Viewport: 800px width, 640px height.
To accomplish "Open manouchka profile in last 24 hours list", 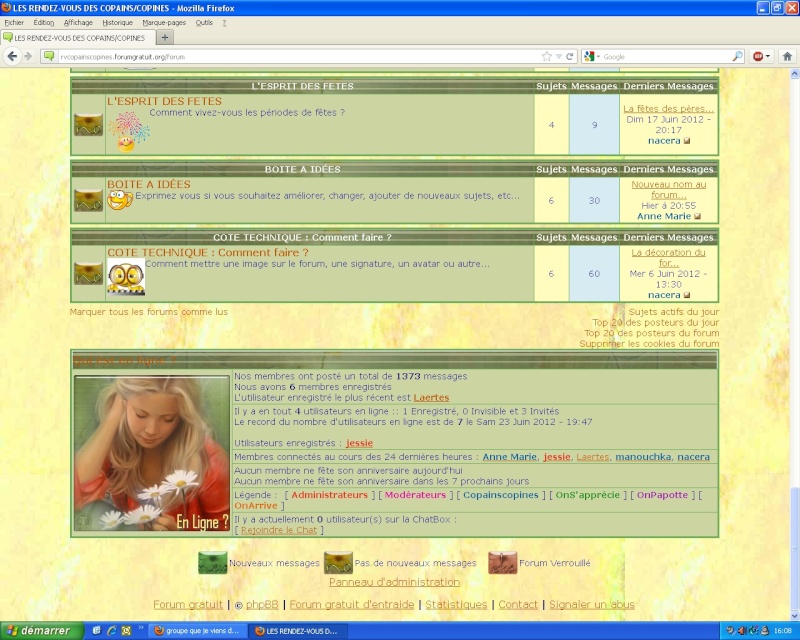I will [643, 457].
